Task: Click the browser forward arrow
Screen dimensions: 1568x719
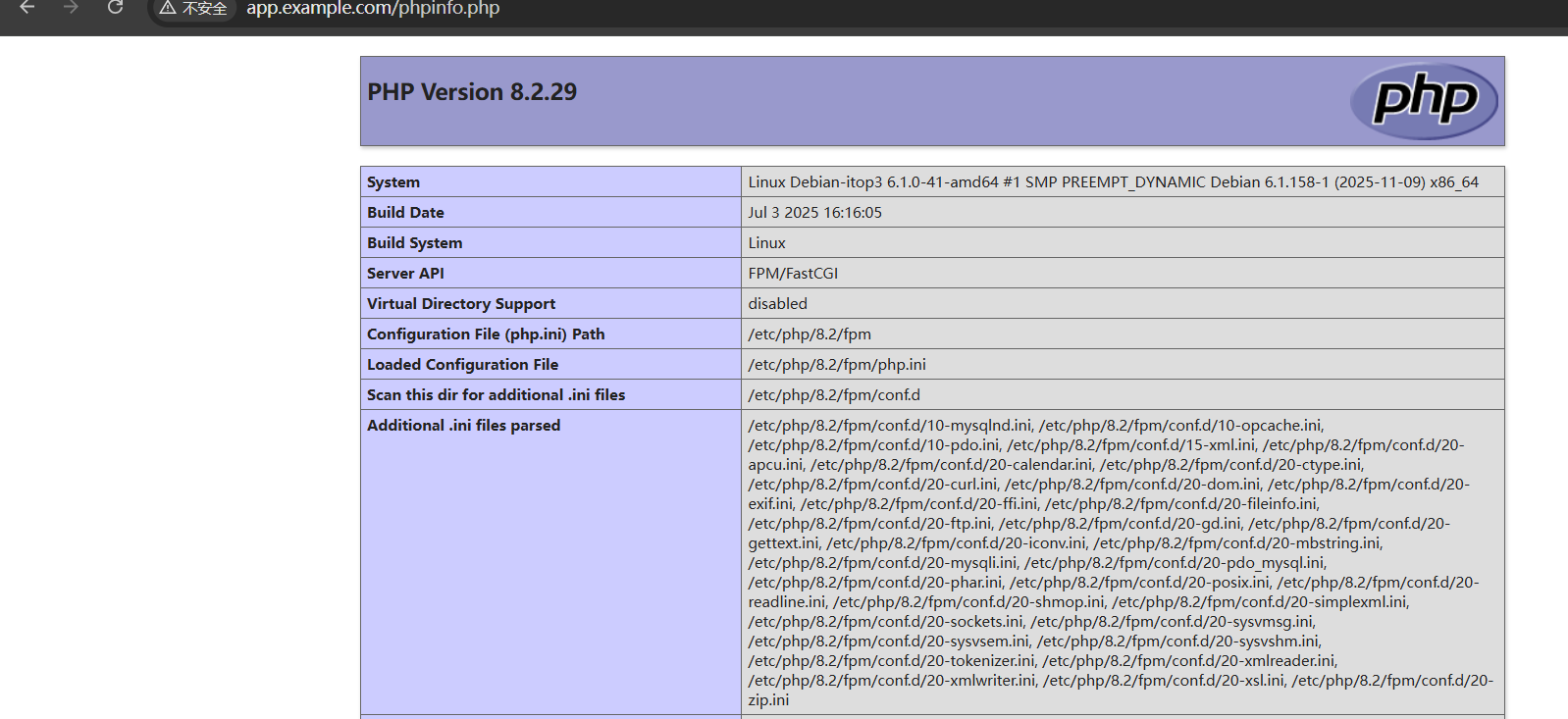Action: (x=71, y=8)
